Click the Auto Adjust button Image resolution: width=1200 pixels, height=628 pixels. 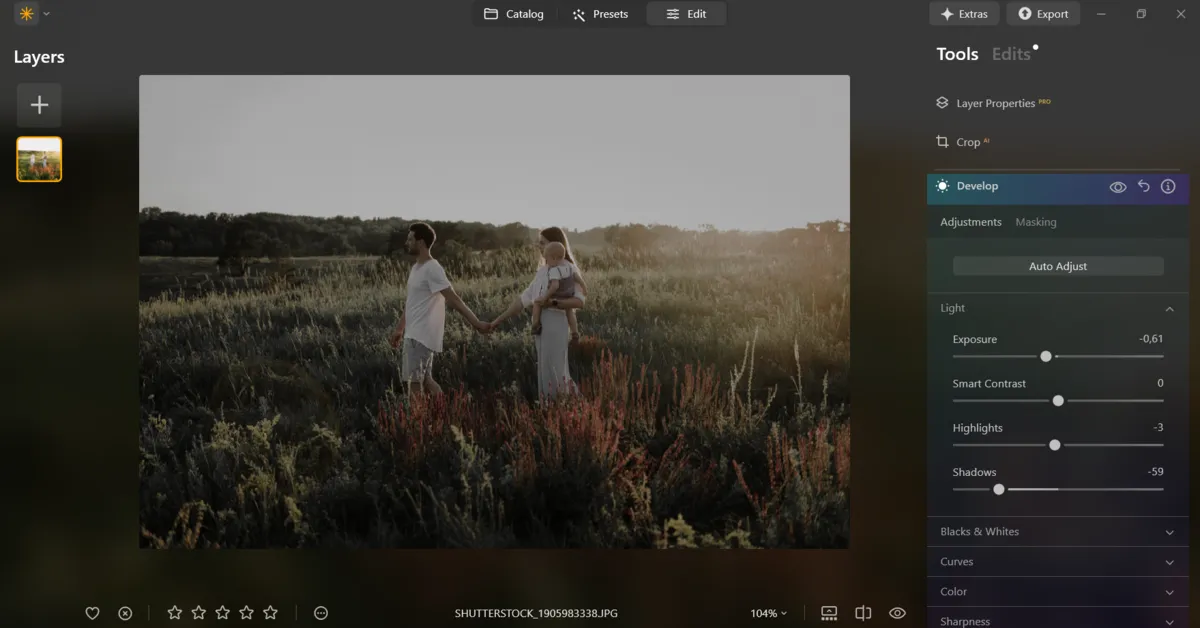click(x=1058, y=266)
